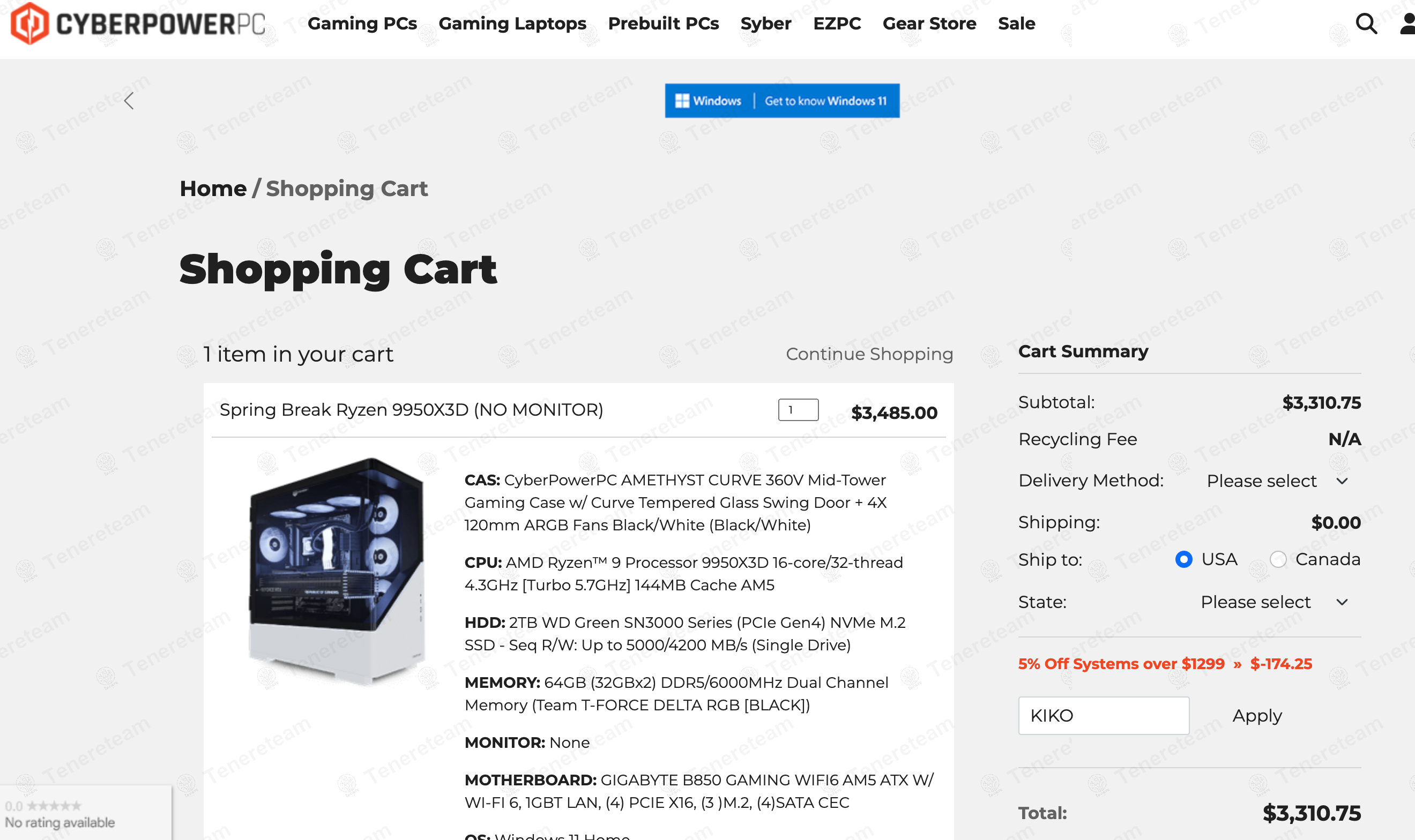Viewport: 1415px width, 840px height.
Task: Open the Delivery Method dropdown
Action: 1277,481
